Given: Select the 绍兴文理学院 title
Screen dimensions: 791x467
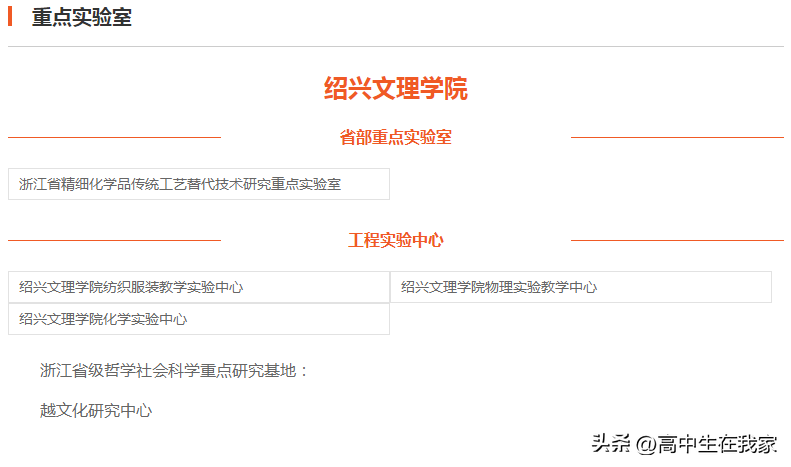Looking at the screenshot, I should [396, 88].
